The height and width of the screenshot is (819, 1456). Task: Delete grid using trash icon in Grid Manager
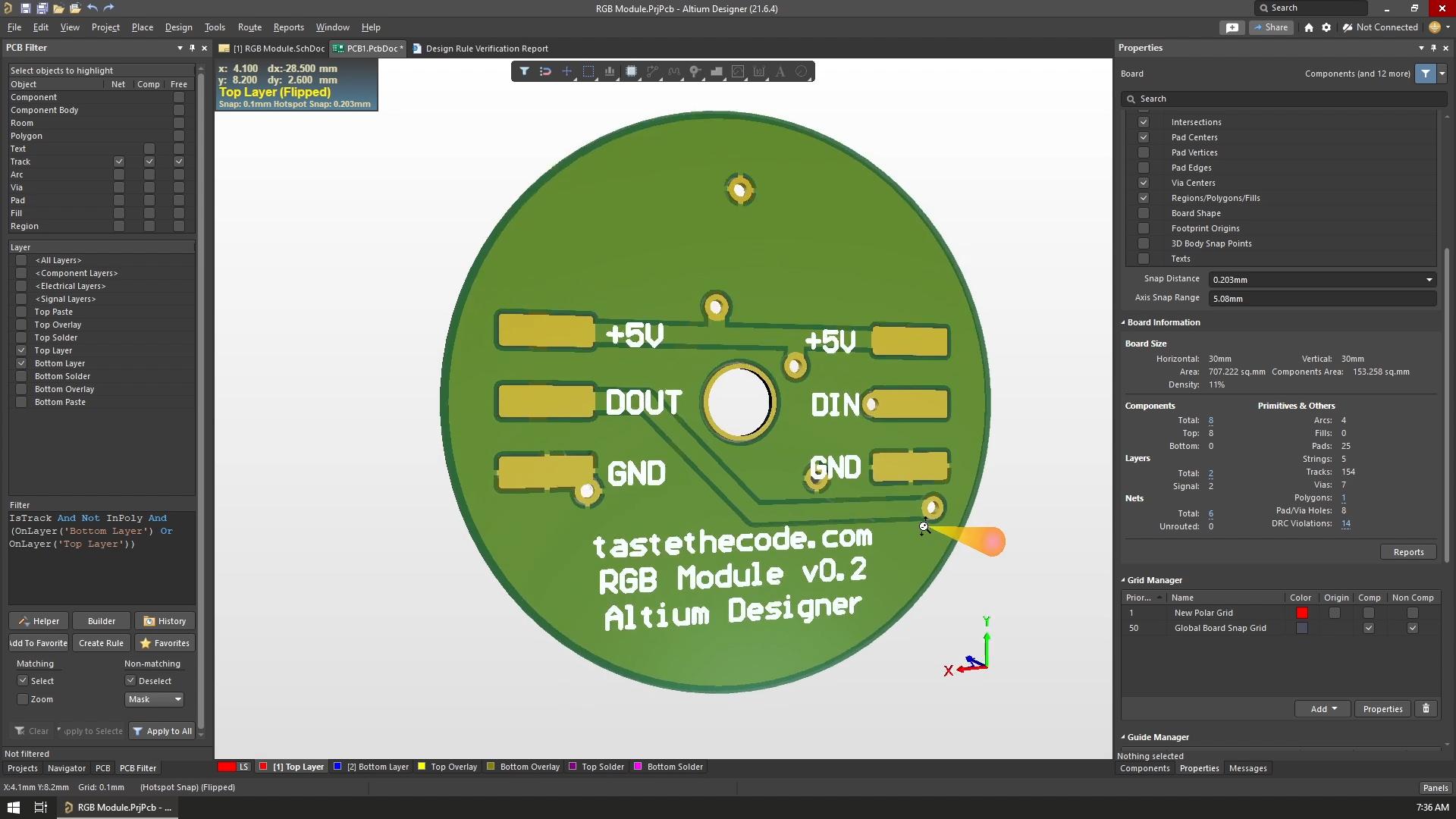1426,709
